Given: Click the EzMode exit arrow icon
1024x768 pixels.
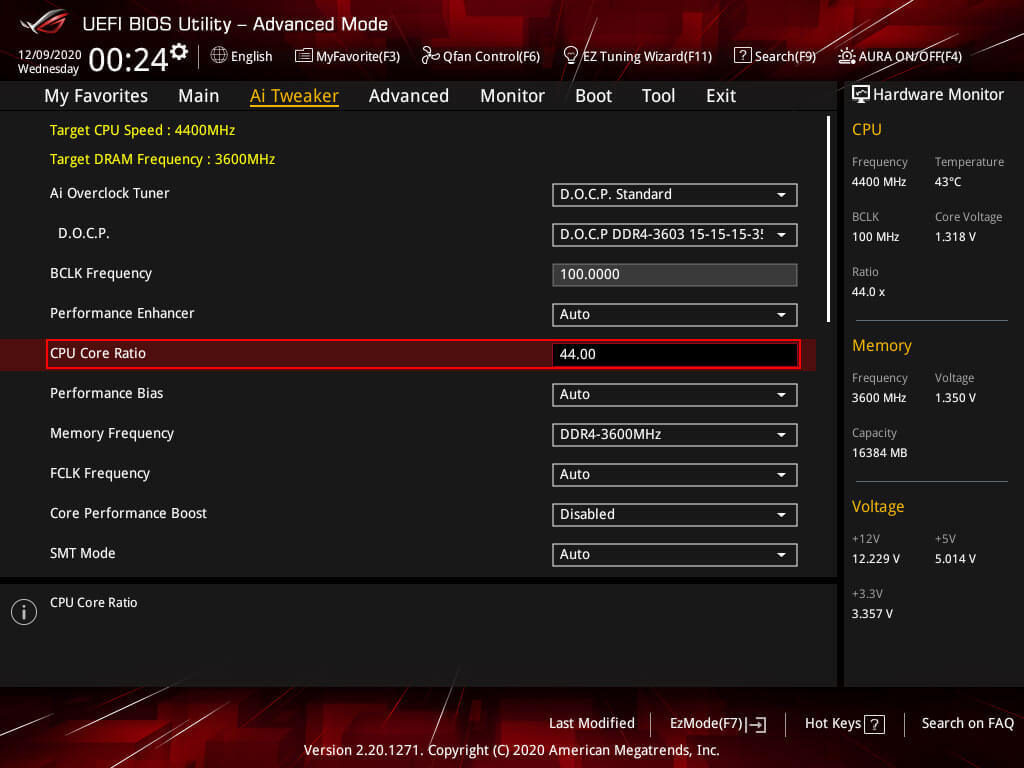Looking at the screenshot, I should coord(756,724).
